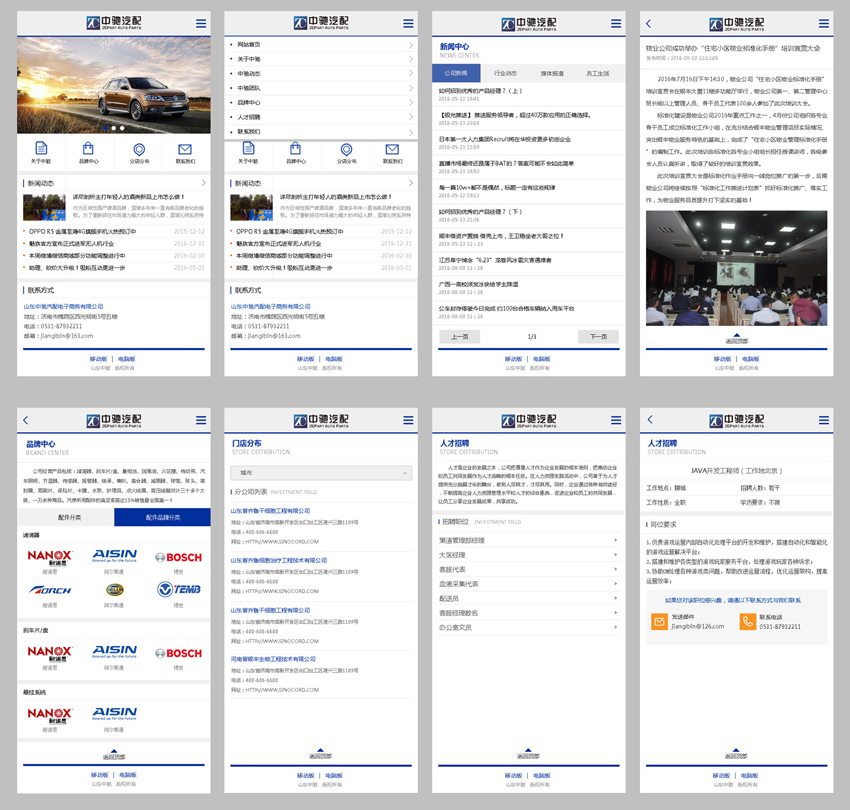Expand the 办公室文员 job listing

click(529, 627)
